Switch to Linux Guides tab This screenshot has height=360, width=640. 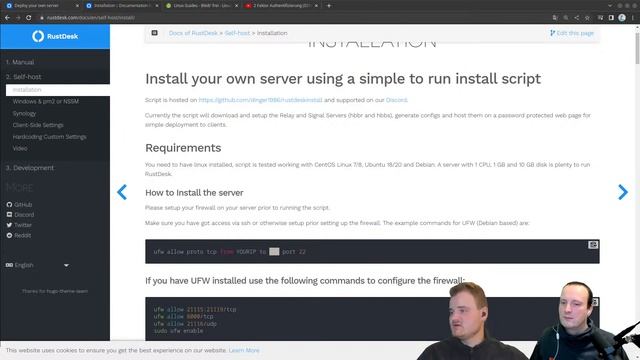(201, 6)
